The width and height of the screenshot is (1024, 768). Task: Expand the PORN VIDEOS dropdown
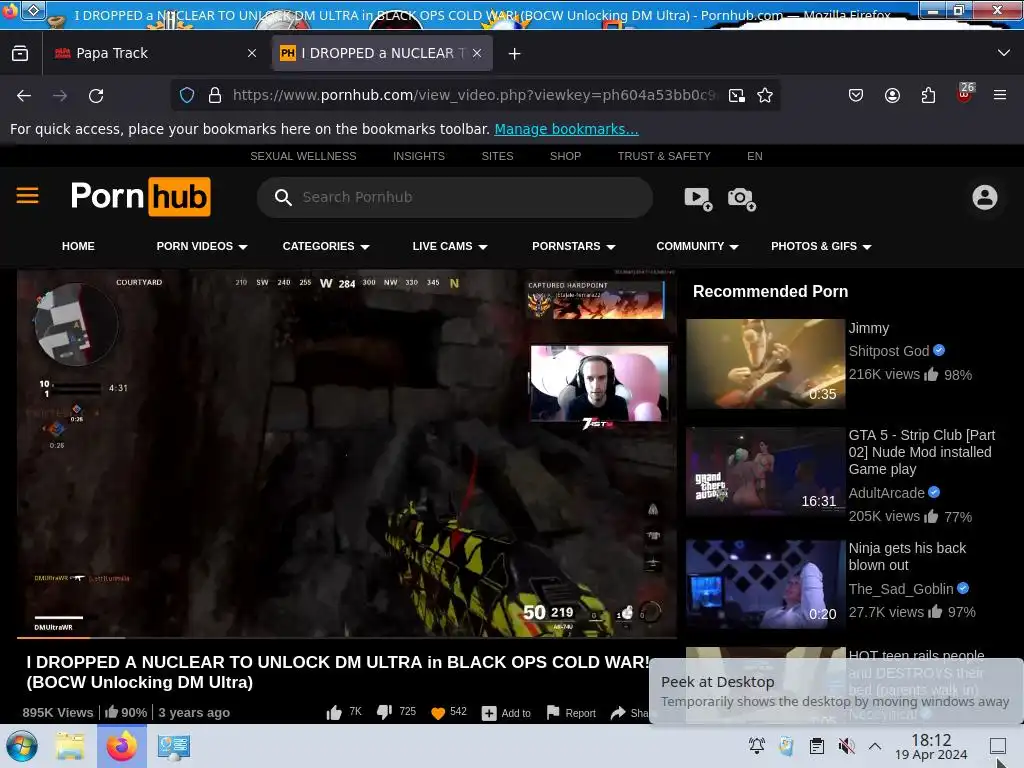202,246
